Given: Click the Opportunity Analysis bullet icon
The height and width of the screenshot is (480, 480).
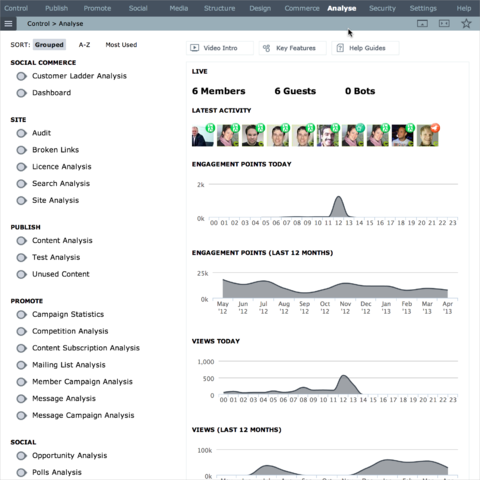Looking at the screenshot, I should [x=22, y=456].
